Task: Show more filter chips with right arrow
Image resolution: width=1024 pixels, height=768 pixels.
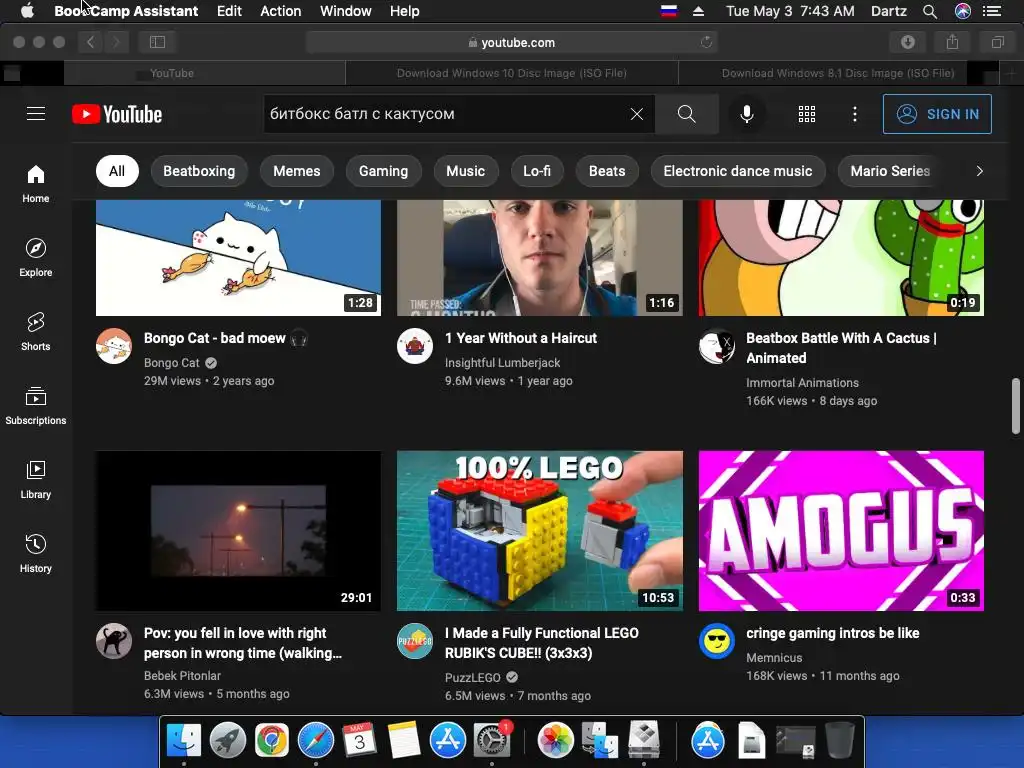Action: pyautogui.click(x=979, y=171)
